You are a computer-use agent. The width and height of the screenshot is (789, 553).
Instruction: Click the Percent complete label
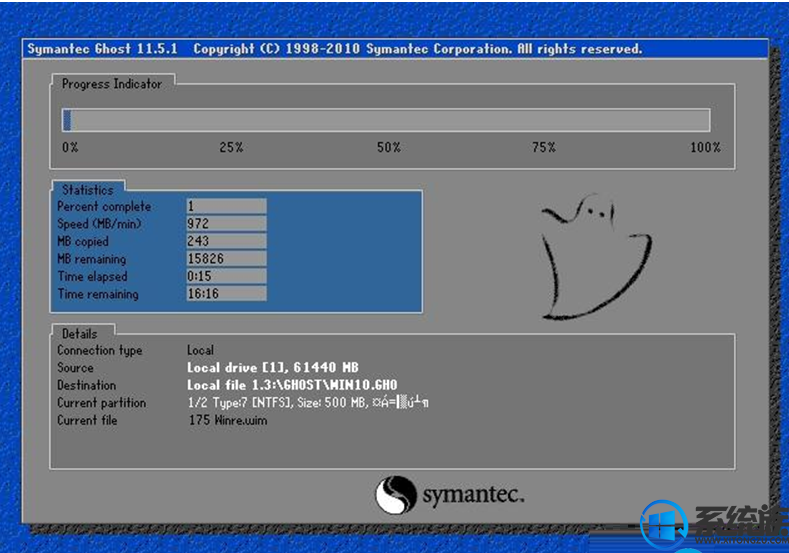pyautogui.click(x=104, y=206)
